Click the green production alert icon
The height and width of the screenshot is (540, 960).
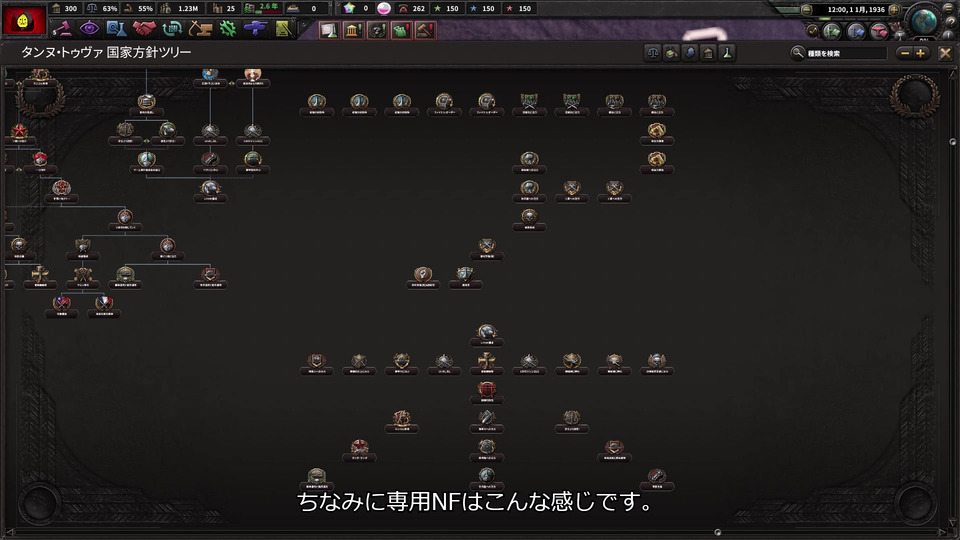point(402,30)
